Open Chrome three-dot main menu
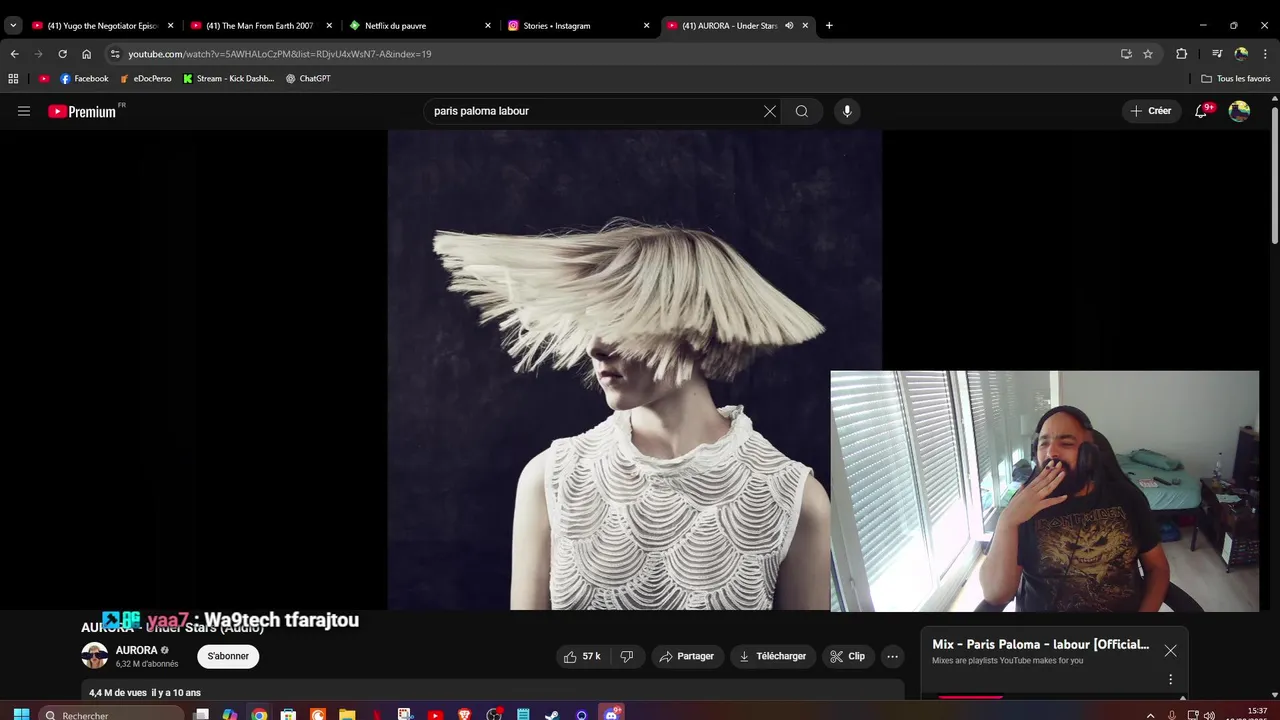The image size is (1280, 720). coord(1266,54)
